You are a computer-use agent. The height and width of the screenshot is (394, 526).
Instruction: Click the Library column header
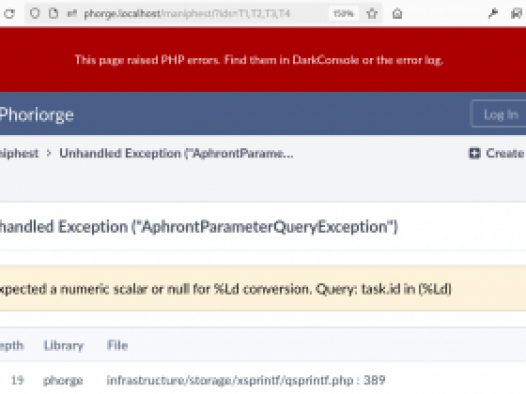tap(63, 345)
